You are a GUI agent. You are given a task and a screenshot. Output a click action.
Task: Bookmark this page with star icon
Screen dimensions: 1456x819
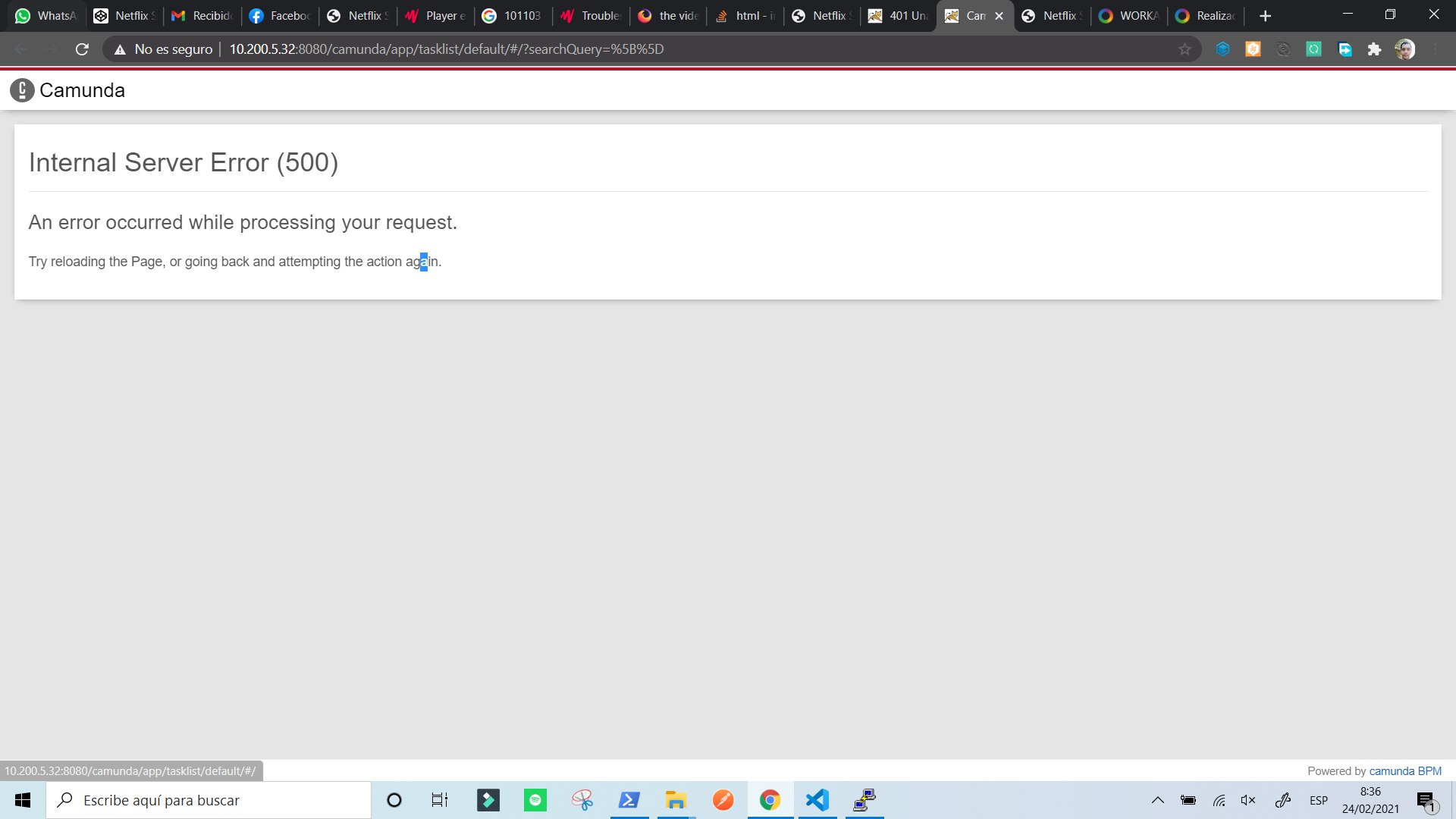click(1185, 49)
